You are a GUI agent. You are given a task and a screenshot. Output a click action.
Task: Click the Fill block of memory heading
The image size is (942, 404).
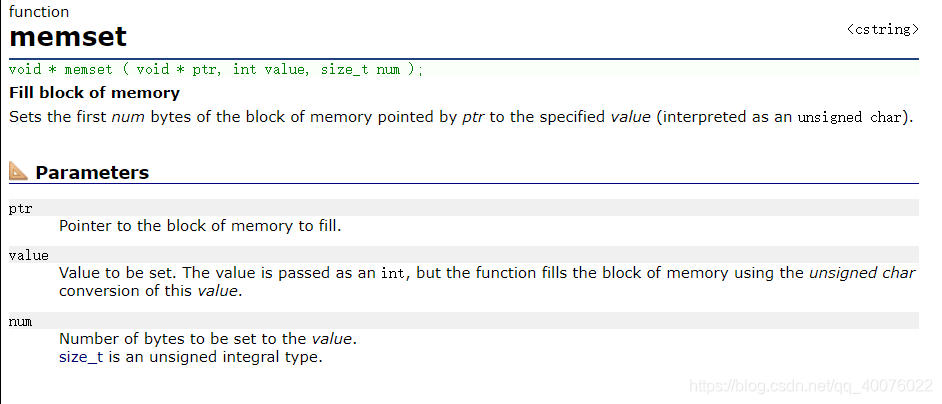coord(94,93)
